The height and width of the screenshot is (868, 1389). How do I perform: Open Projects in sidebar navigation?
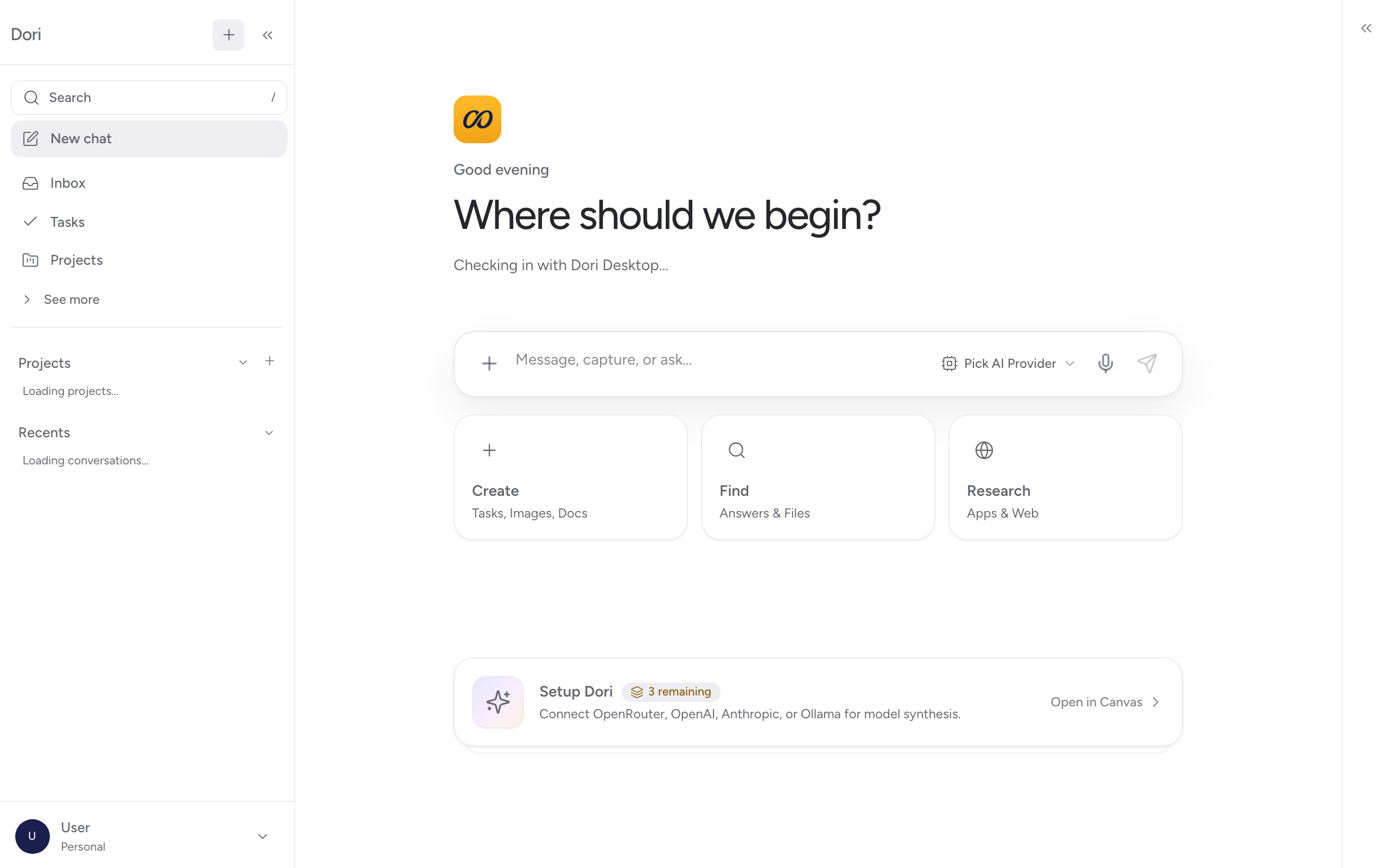click(x=149, y=260)
